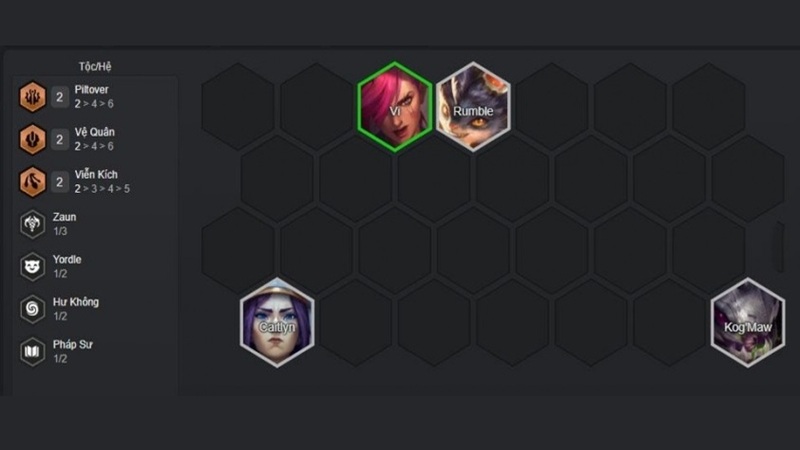Viewport: 800px width, 450px height.
Task: Click the Vệ Quân count badge
Action: [x=60, y=139]
